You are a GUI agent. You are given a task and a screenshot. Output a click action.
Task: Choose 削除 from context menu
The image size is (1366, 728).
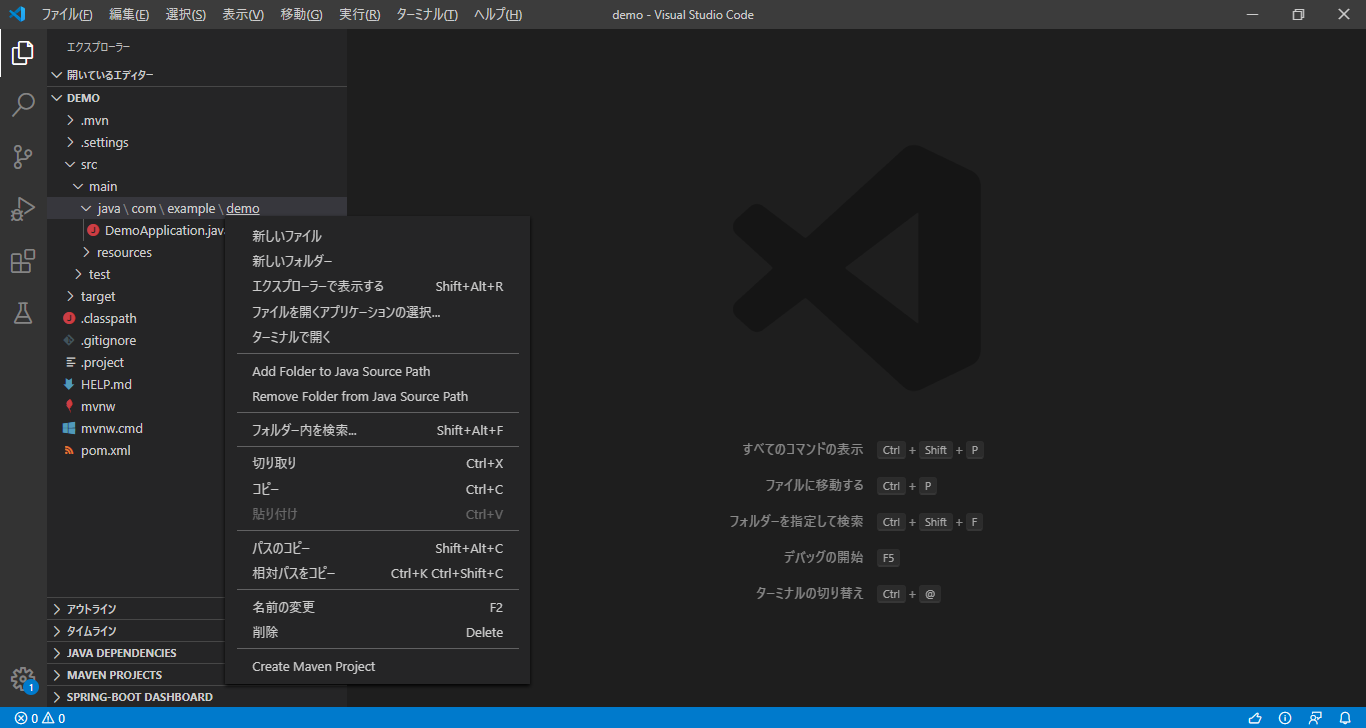377,632
